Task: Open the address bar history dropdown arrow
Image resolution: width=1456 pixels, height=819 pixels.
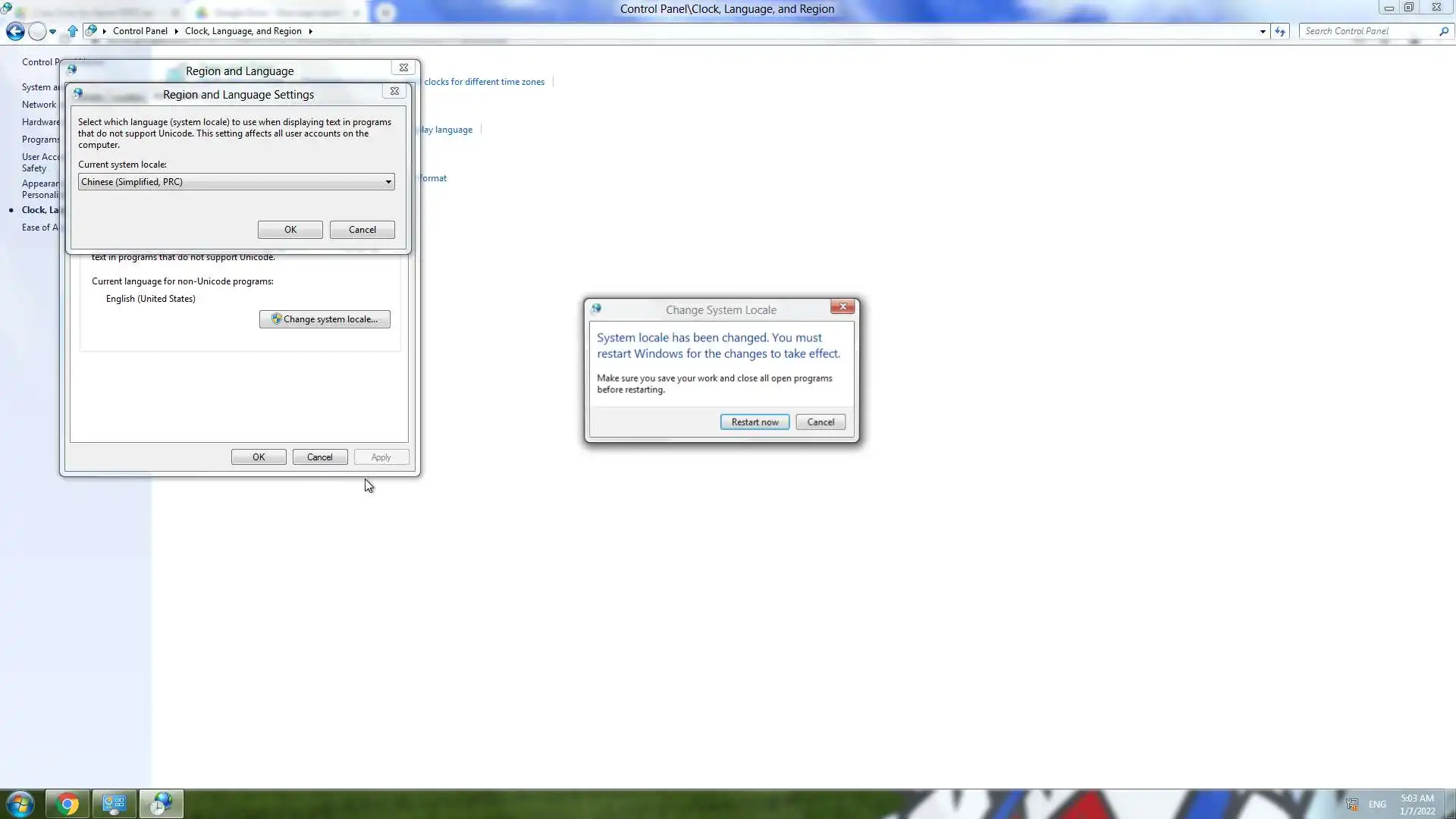Action: [1263, 31]
